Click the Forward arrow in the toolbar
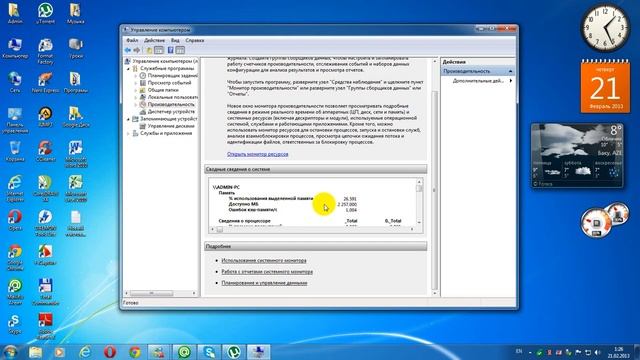640x360 pixels. coord(137,50)
